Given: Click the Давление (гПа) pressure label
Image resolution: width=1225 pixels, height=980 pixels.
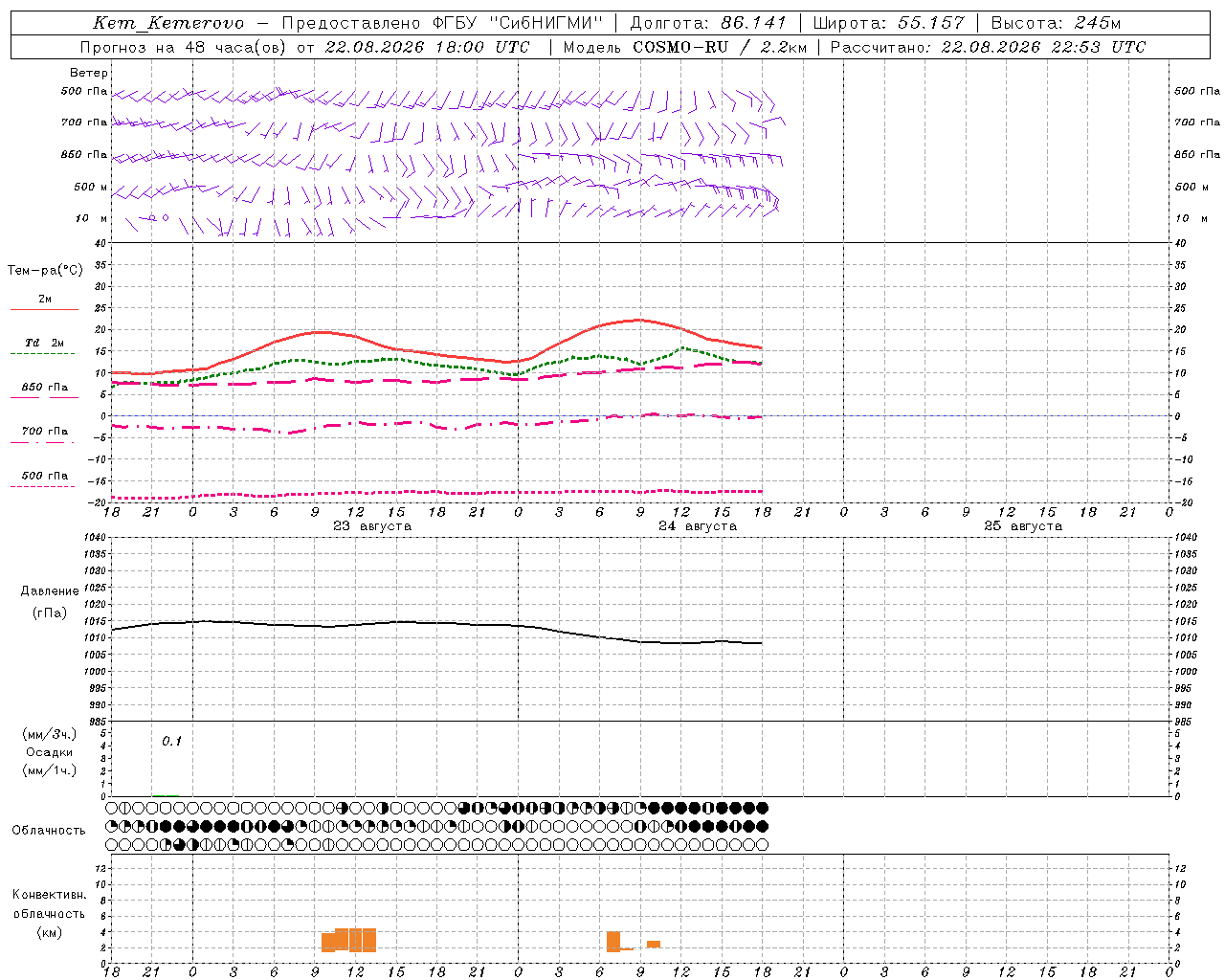Looking at the screenshot, I should pyautogui.click(x=50, y=602).
